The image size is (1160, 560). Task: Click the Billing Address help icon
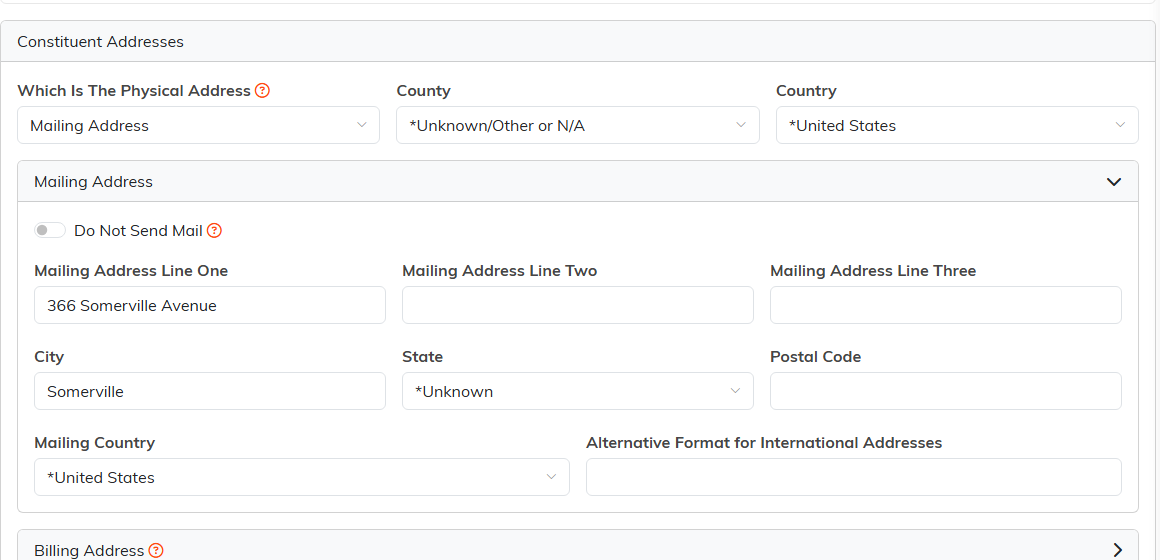155,550
